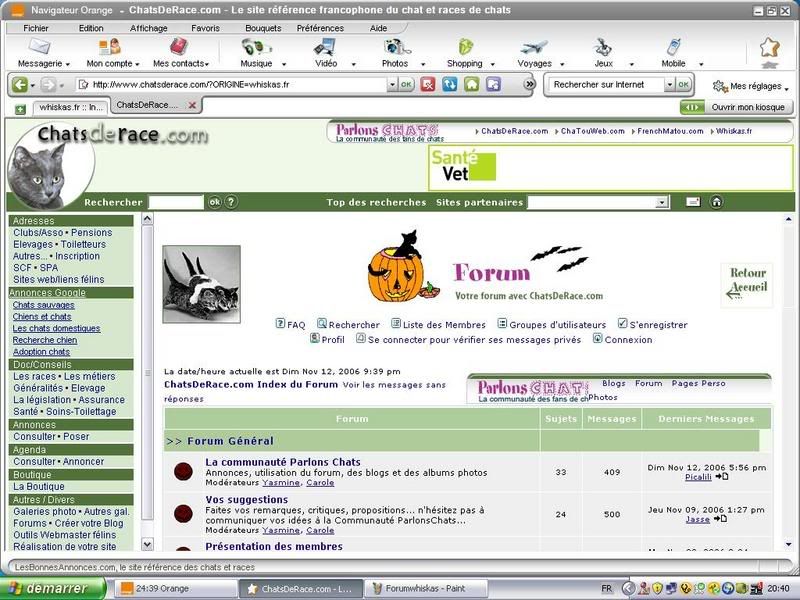Click the Rechercher site search input field
Screen dimensions: 800x600
click(176, 202)
